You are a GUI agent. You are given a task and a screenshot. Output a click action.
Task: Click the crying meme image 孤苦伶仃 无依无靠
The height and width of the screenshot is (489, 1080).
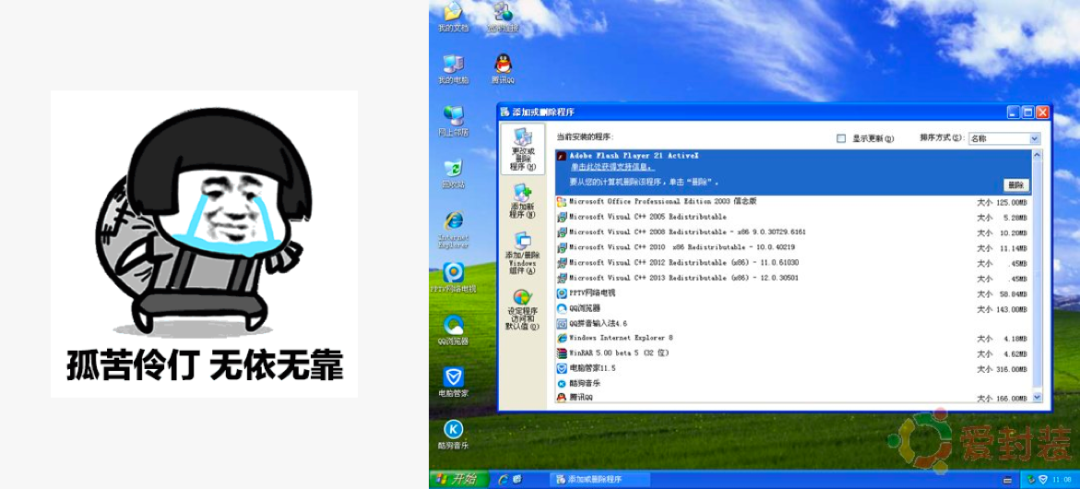tap(204, 244)
